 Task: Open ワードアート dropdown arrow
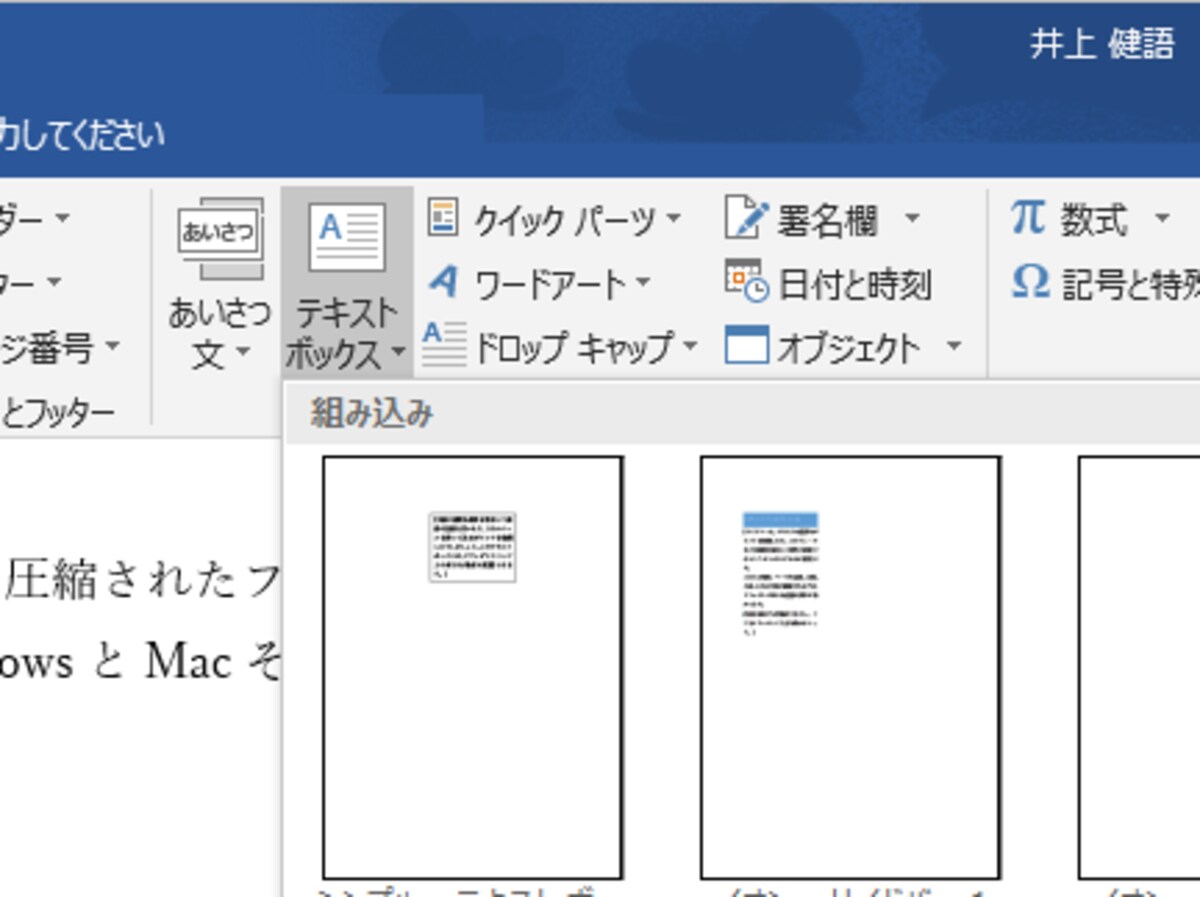[642, 283]
